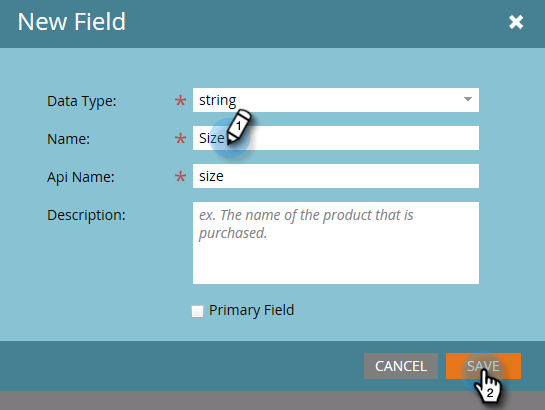
Task: Select the red asterisk beside Api Name
Action: tap(180, 177)
